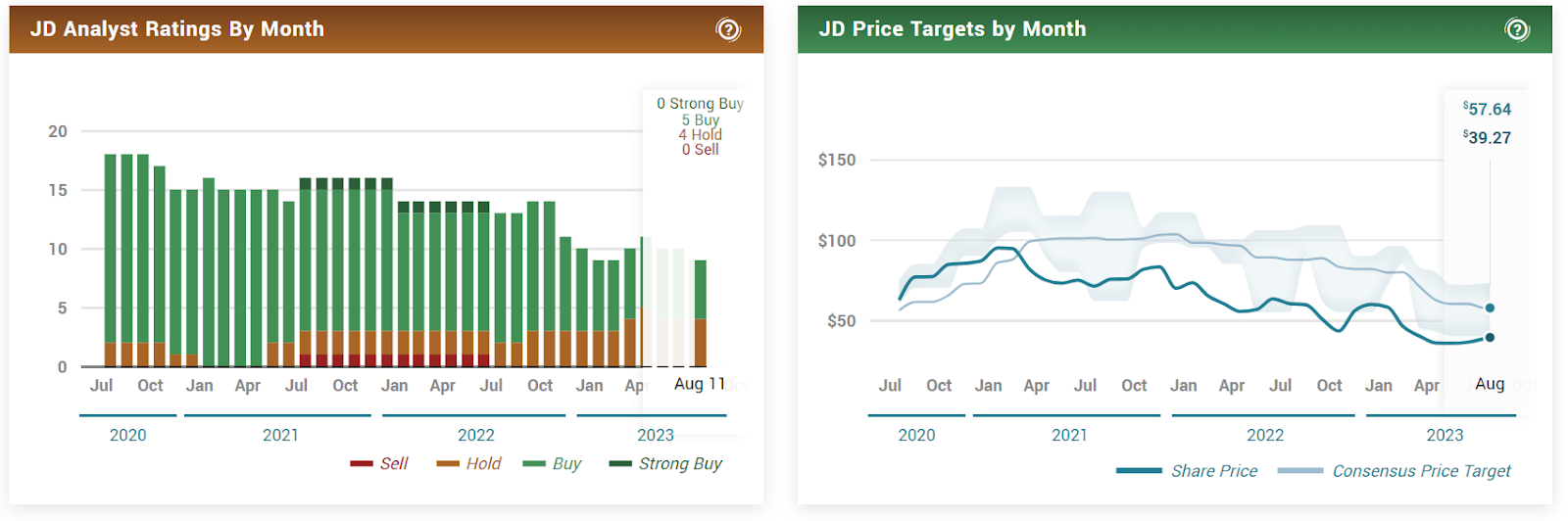This screenshot has width=1568, height=521.
Task: Click the red Sell legend swatch
Action: pos(362,463)
